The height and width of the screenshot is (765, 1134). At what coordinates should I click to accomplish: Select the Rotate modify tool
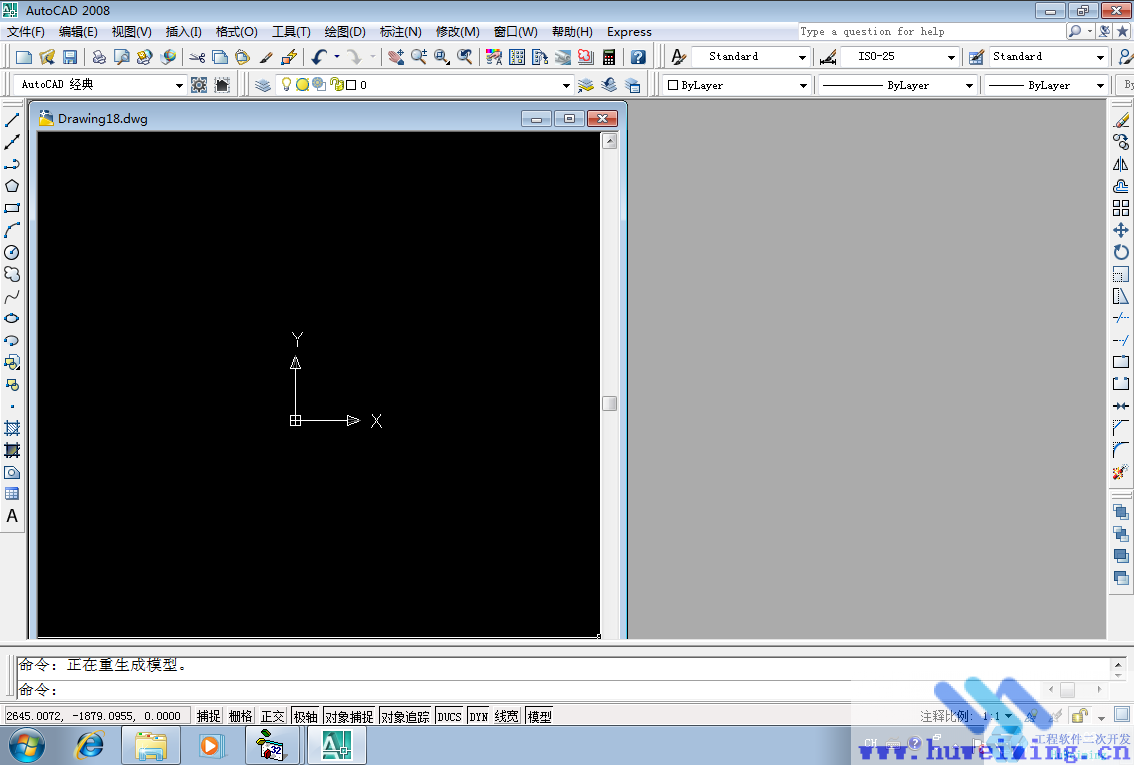pos(1121,252)
